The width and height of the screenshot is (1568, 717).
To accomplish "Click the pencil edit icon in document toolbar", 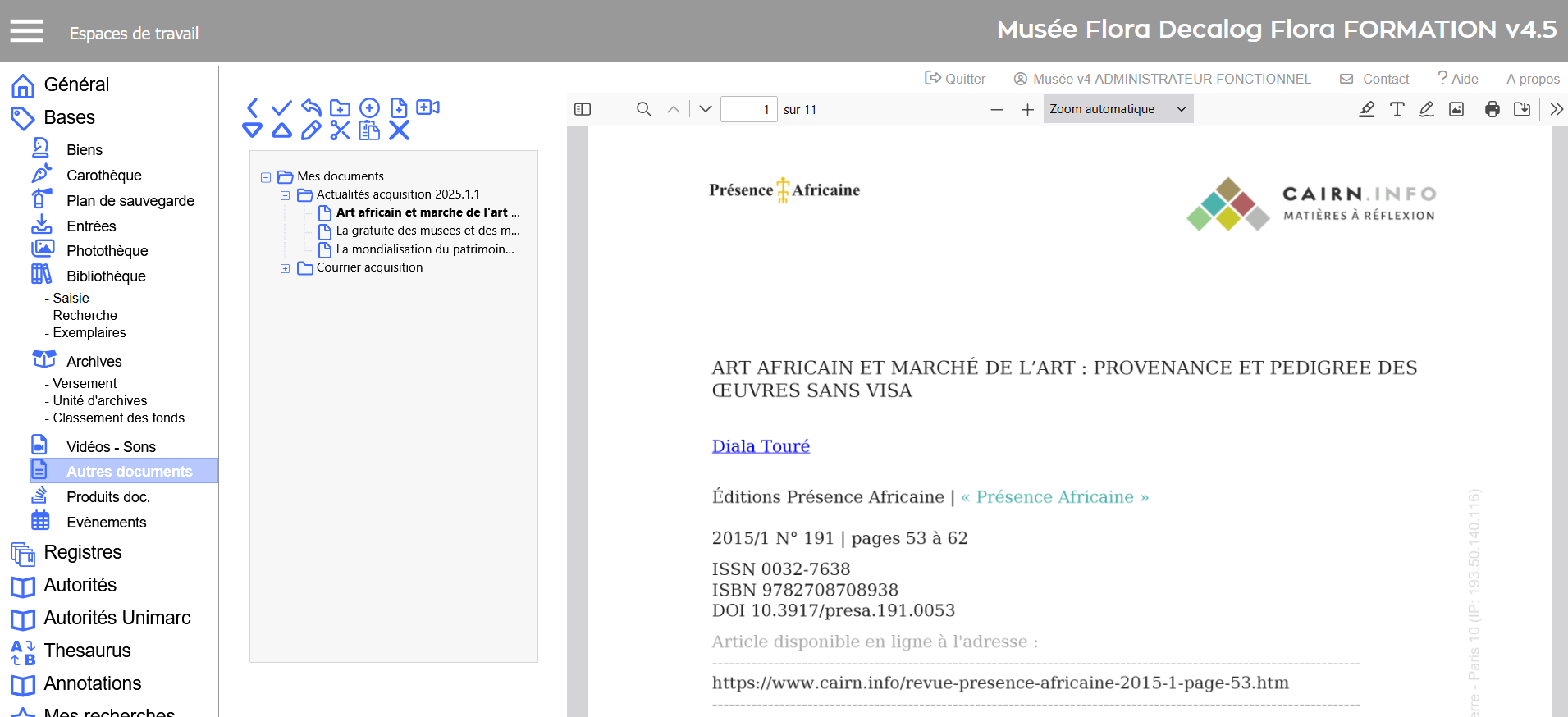I will 311,130.
